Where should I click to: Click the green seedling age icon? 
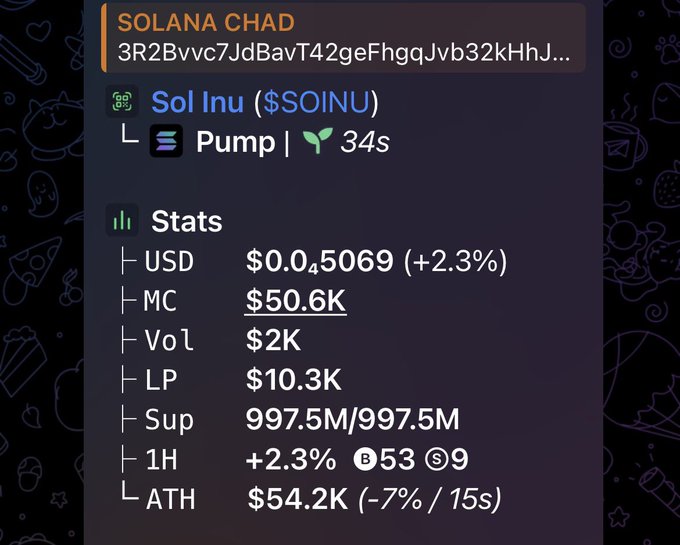pos(317,140)
